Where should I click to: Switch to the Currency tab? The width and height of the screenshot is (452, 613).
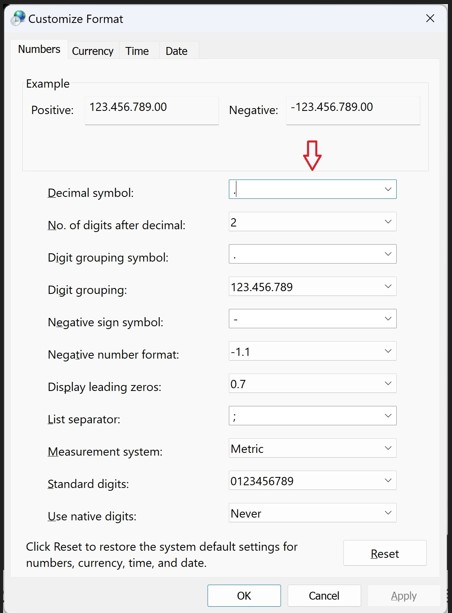coord(92,51)
